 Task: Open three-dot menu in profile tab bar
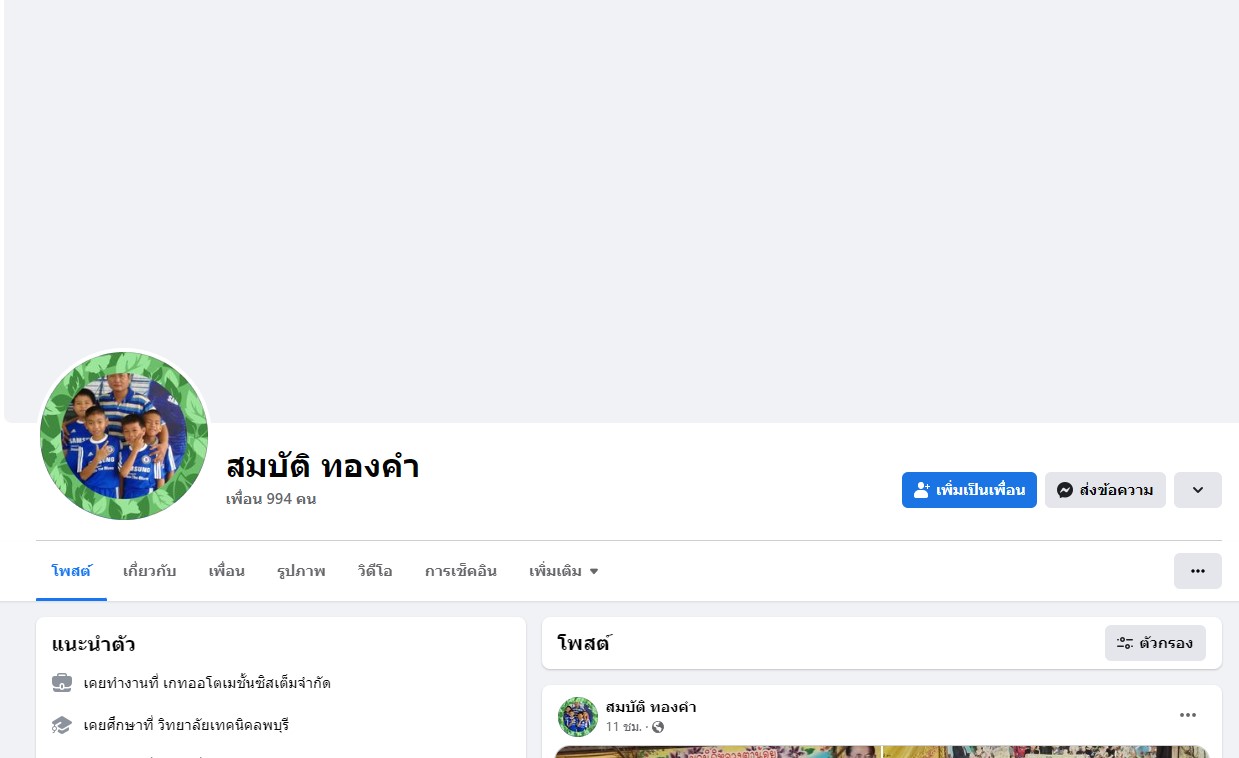pyautogui.click(x=1198, y=571)
